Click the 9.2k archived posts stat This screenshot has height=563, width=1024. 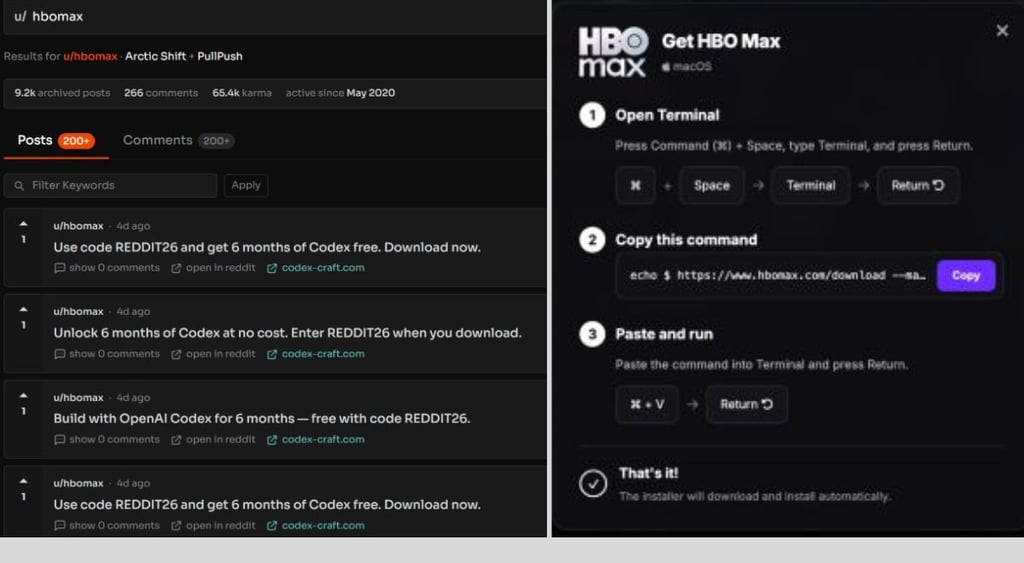coord(62,93)
